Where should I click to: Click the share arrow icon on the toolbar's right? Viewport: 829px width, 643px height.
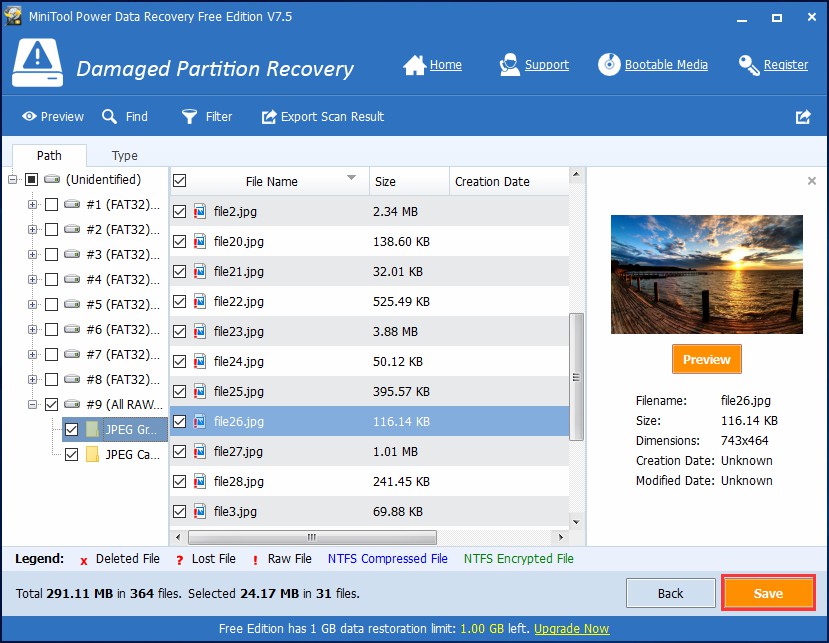802,117
